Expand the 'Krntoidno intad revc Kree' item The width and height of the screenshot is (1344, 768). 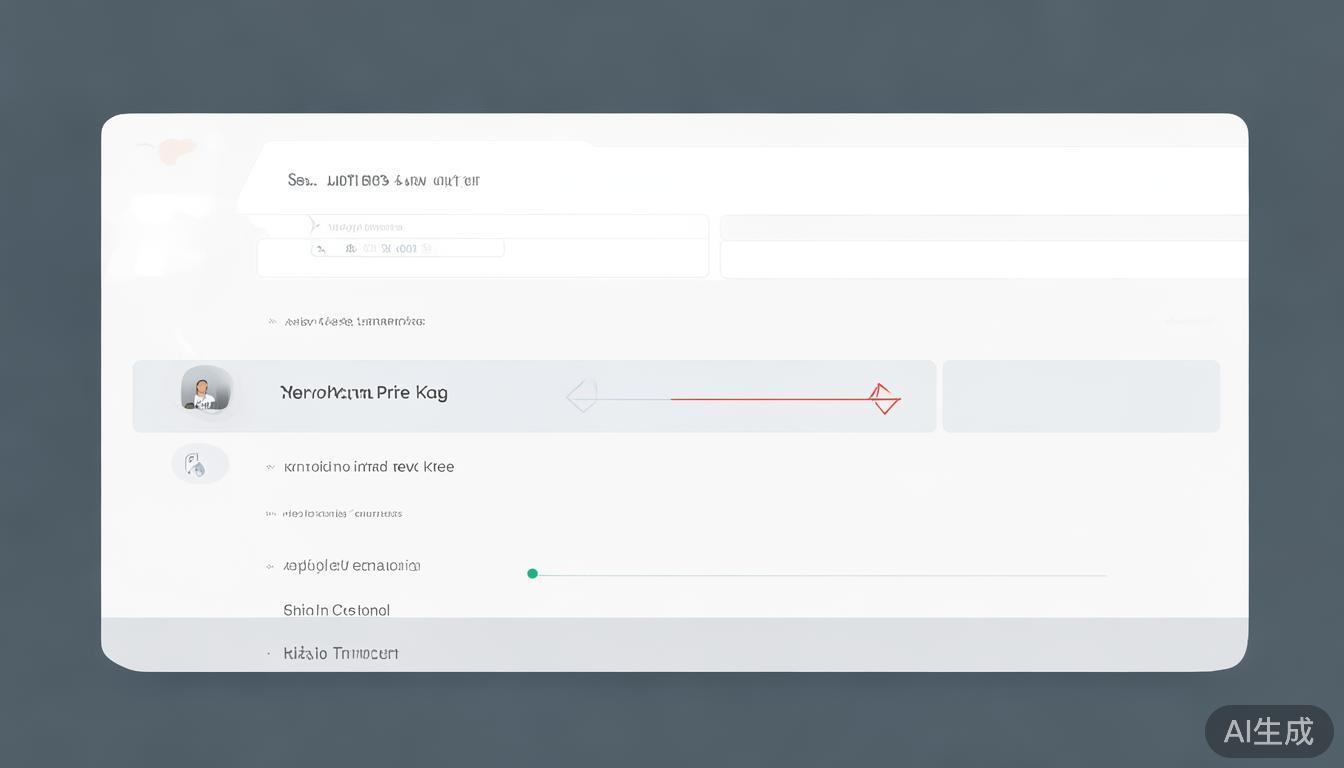[271, 467]
